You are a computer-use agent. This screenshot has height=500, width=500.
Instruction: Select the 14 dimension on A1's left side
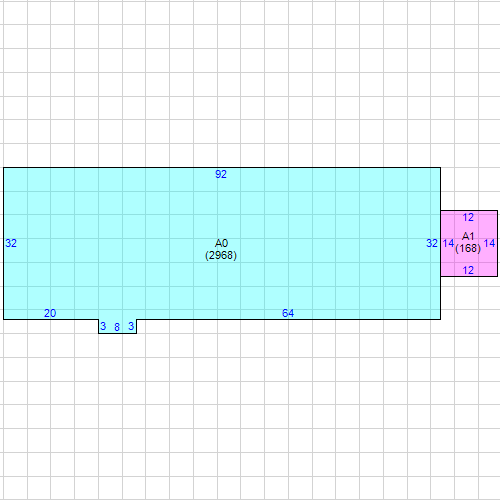[448, 243]
